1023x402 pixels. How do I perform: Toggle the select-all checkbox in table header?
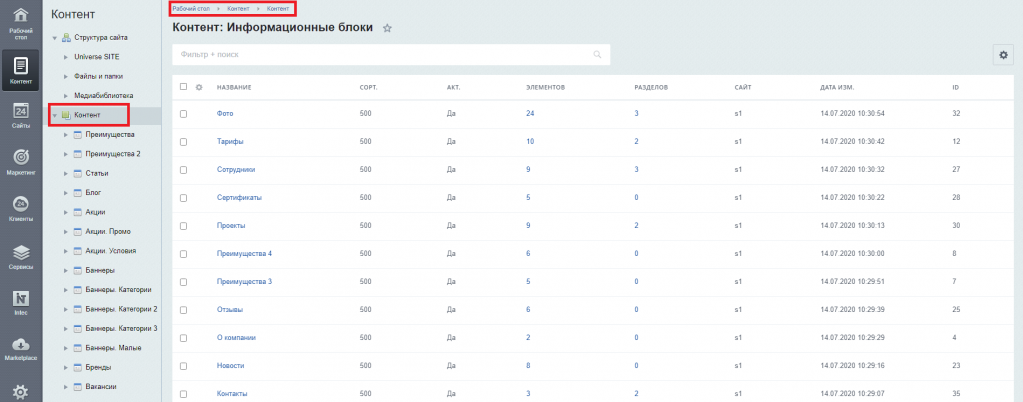click(183, 87)
